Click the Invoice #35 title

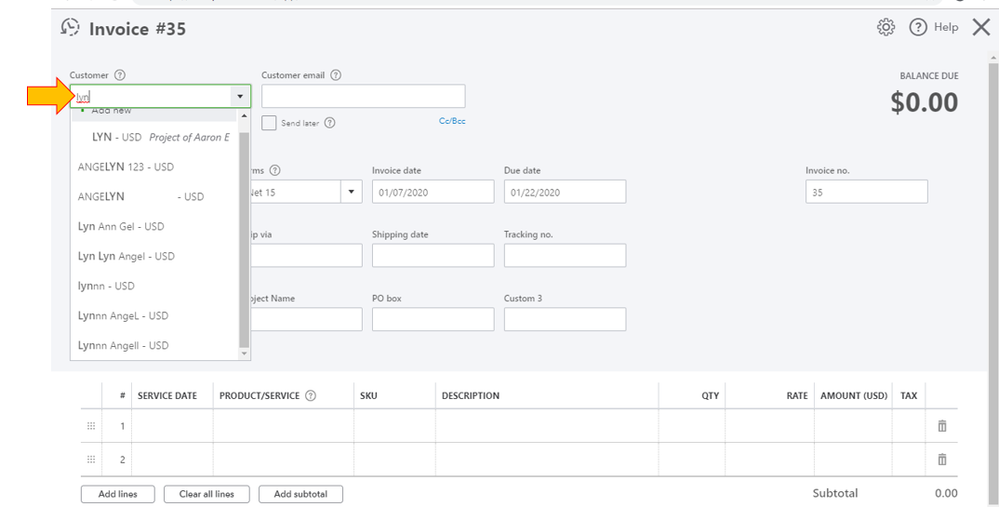(x=138, y=29)
